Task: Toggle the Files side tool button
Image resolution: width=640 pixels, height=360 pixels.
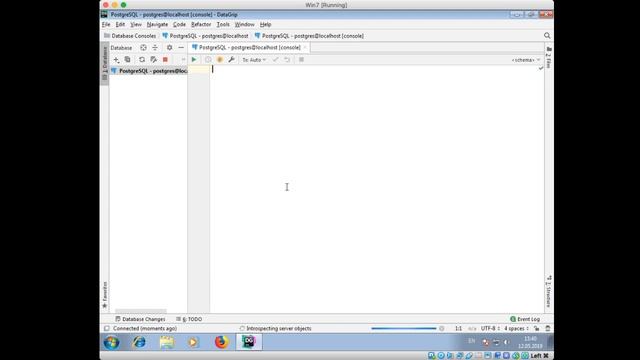Action: [x=549, y=57]
